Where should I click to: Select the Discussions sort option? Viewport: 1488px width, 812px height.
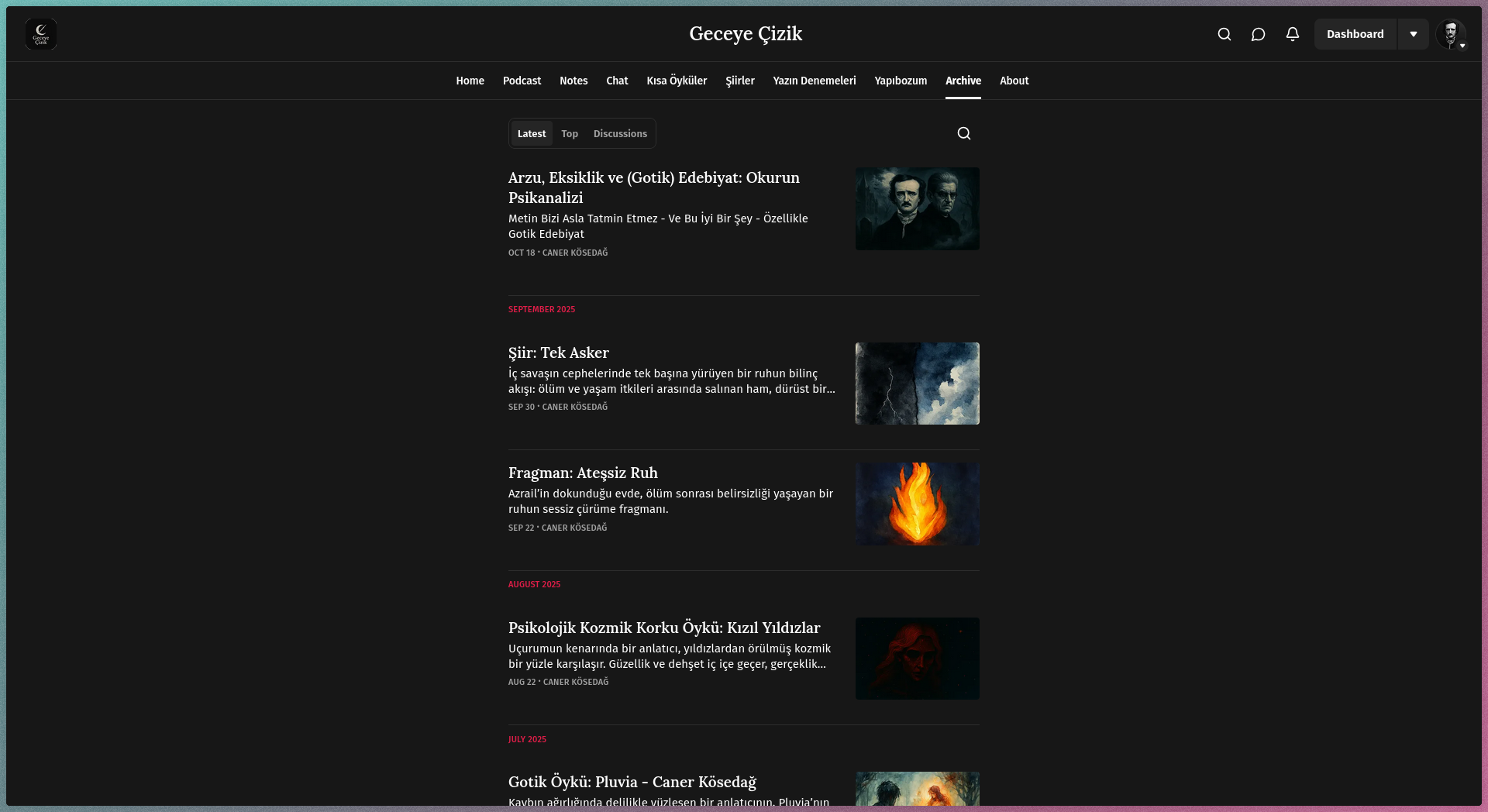click(x=620, y=133)
